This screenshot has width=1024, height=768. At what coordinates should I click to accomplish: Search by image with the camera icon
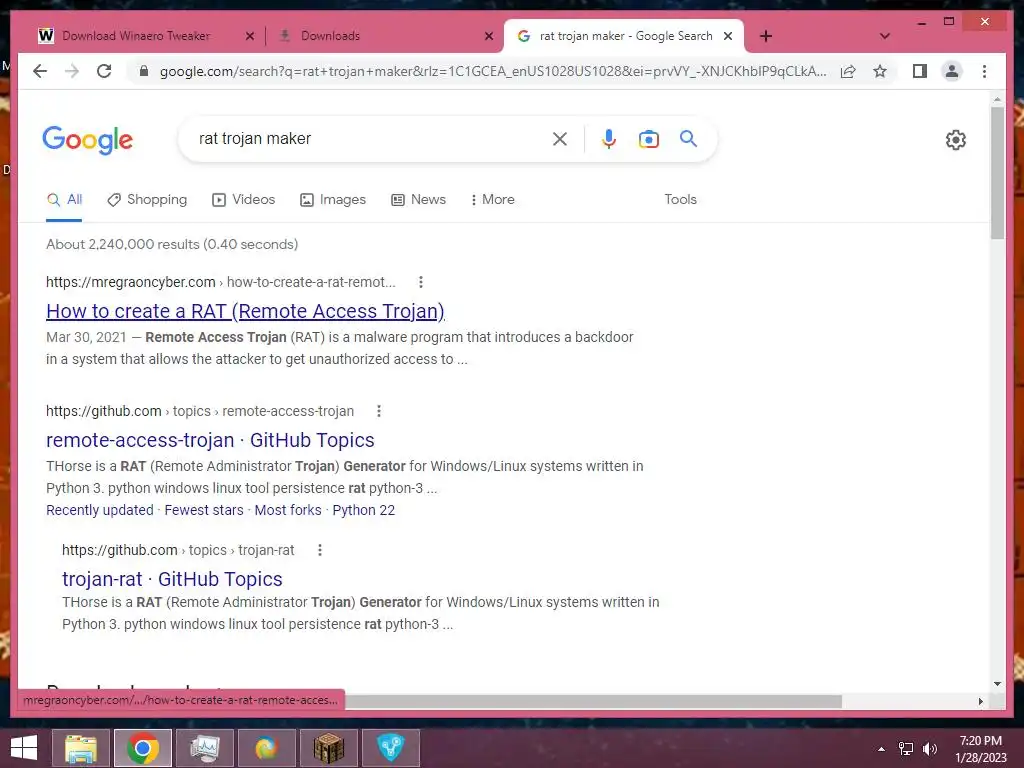648,138
